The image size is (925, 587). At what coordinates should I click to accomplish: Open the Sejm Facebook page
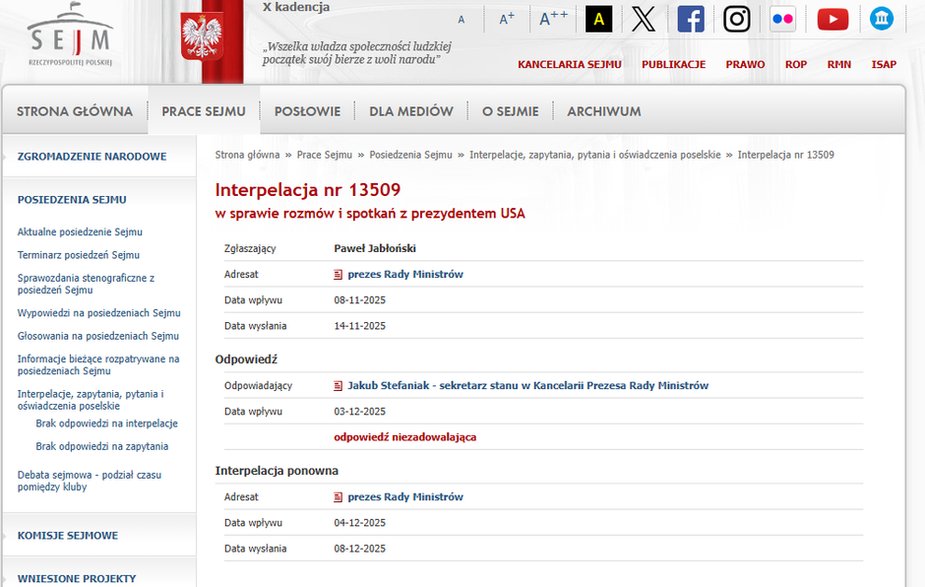(x=690, y=18)
